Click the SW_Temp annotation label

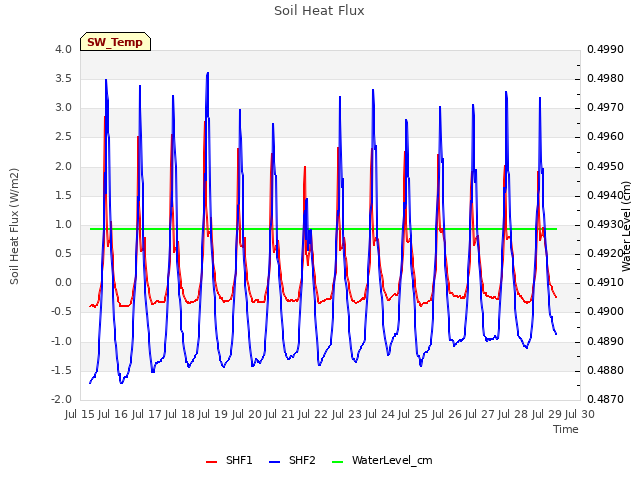[115, 42]
